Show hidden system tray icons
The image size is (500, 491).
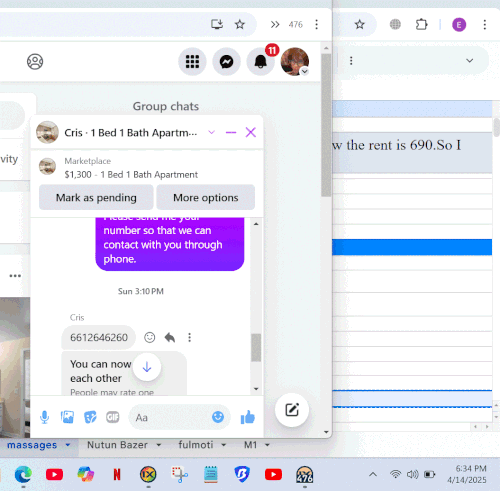click(373, 474)
